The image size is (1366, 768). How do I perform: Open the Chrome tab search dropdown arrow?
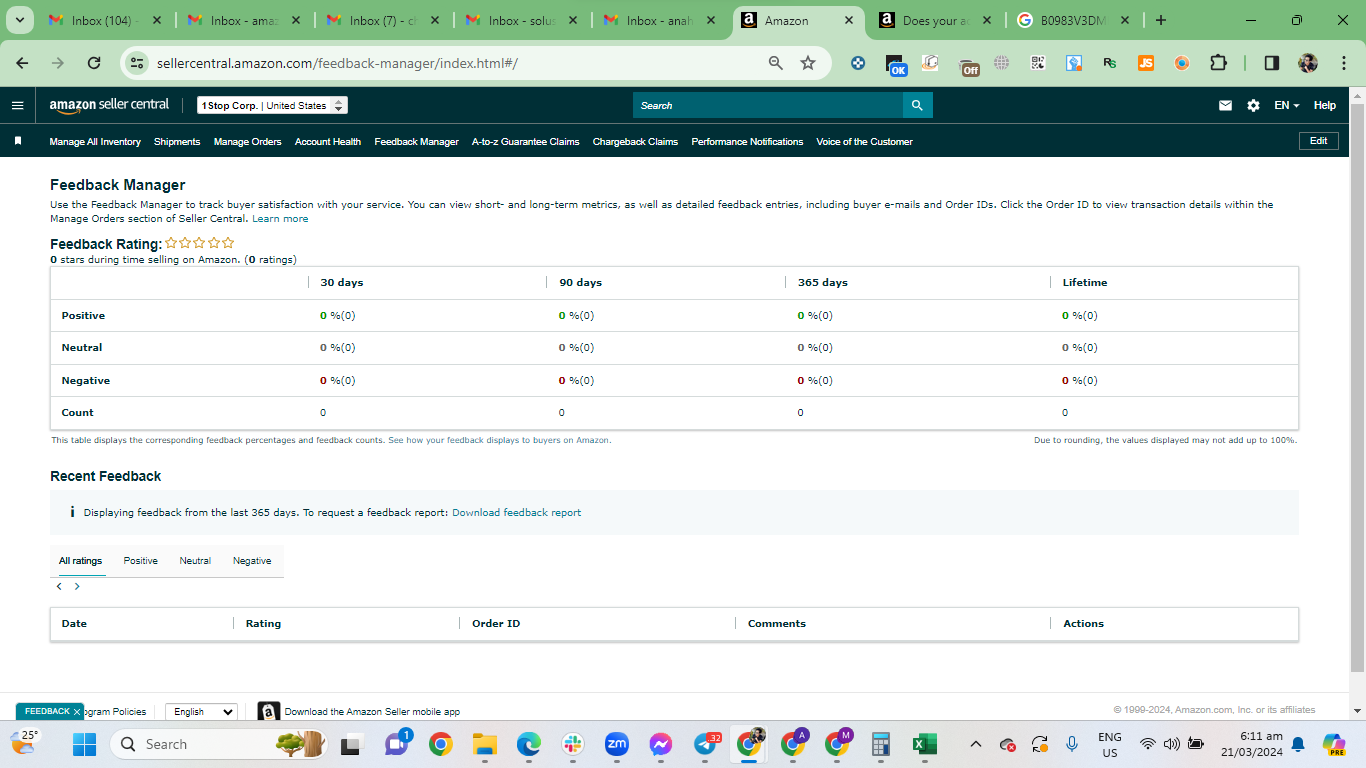pos(18,20)
